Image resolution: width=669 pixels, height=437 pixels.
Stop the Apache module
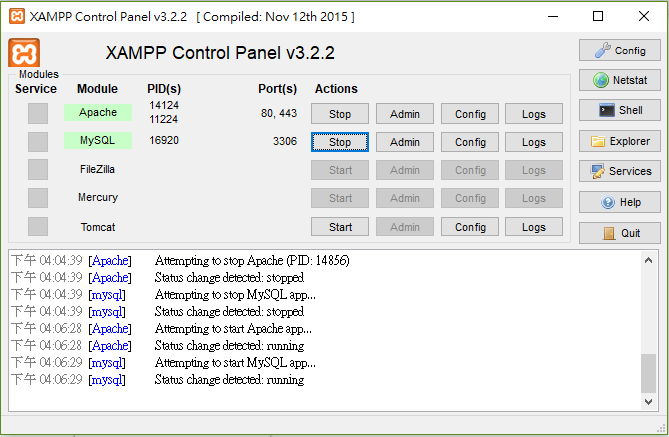click(340, 114)
